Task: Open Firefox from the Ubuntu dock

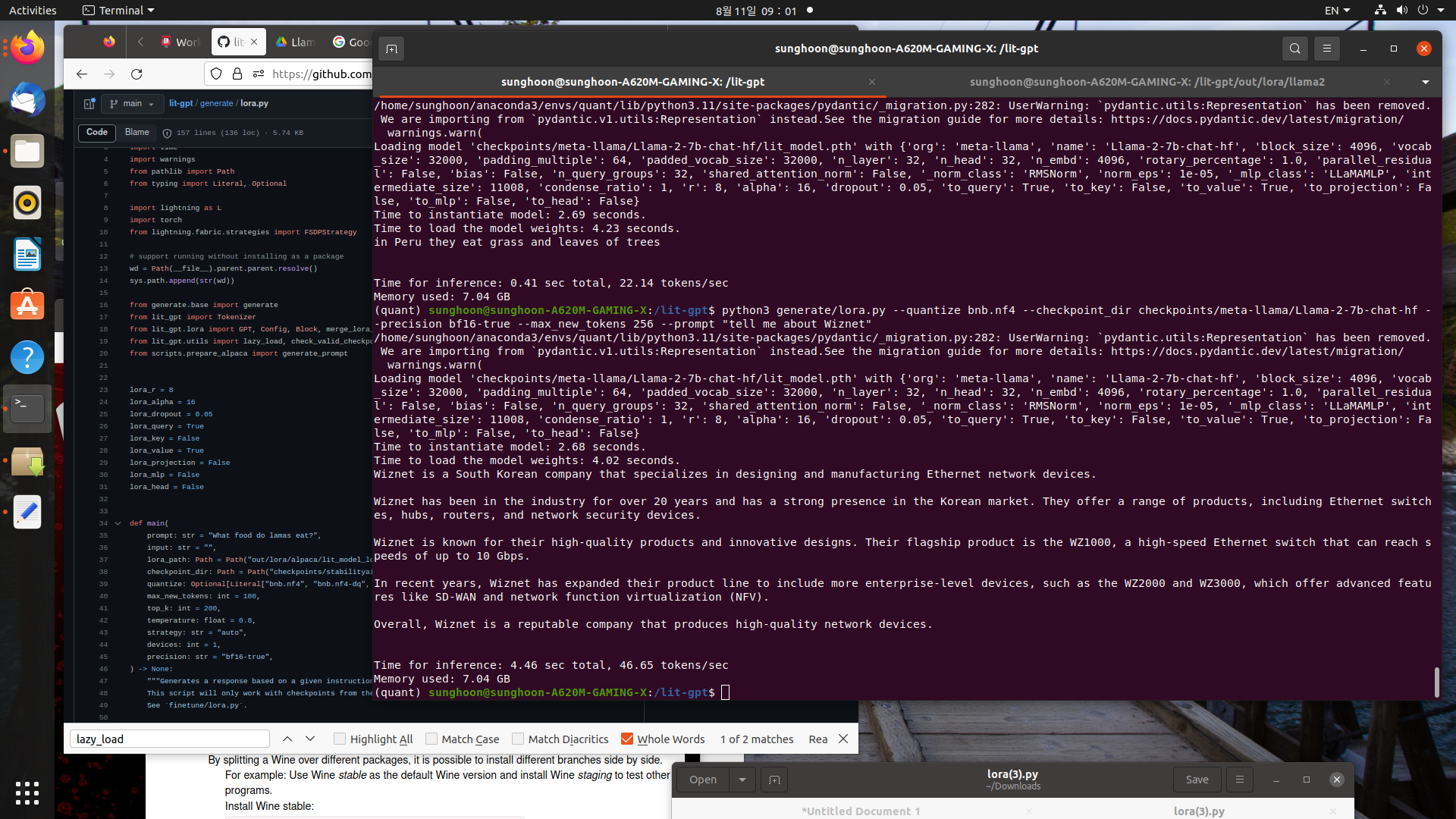Action: tap(27, 48)
